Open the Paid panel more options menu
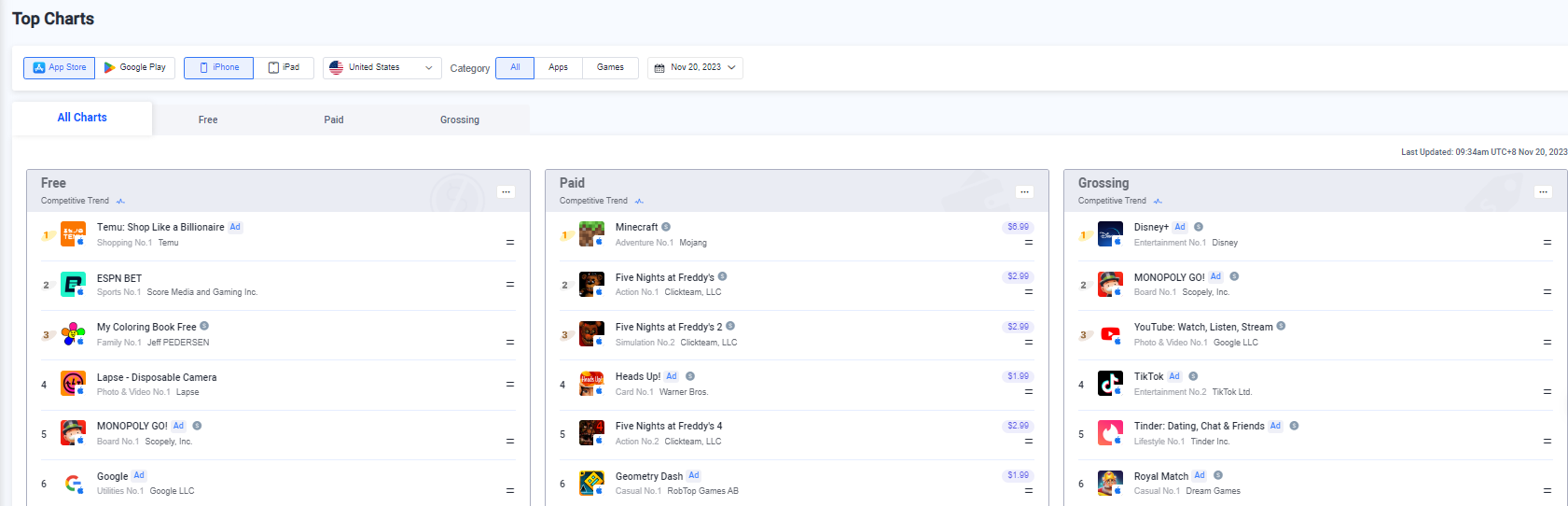1568x506 pixels. [1024, 191]
